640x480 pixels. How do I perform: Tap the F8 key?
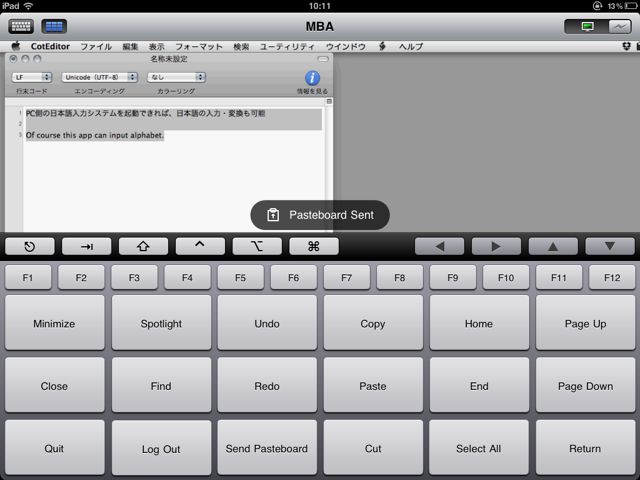click(400, 278)
